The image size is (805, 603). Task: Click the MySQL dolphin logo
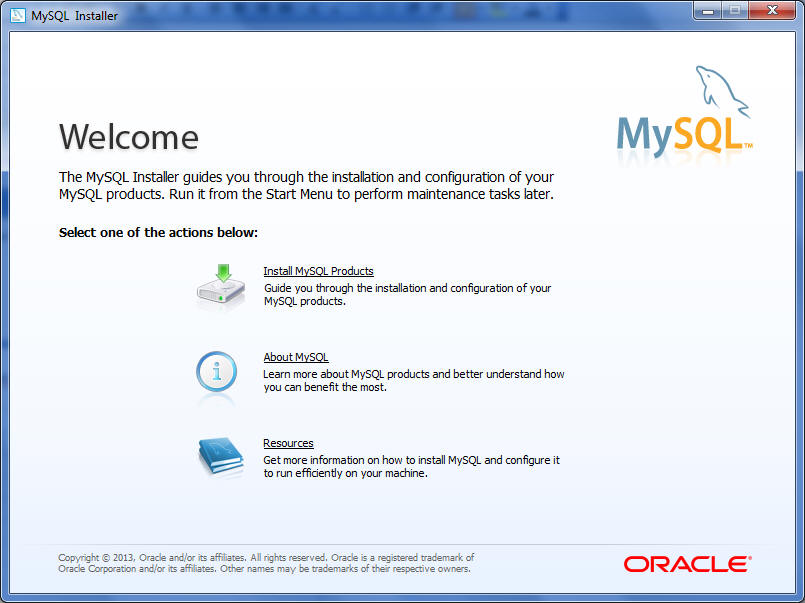685,112
